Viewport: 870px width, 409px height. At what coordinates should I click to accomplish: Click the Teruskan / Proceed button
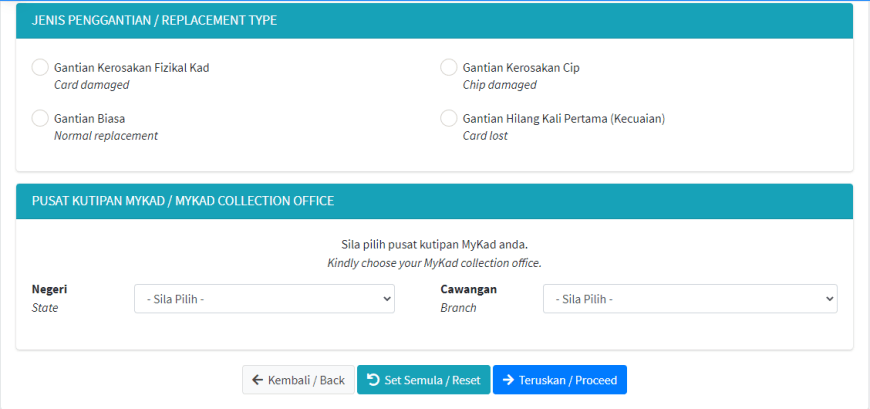(560, 380)
